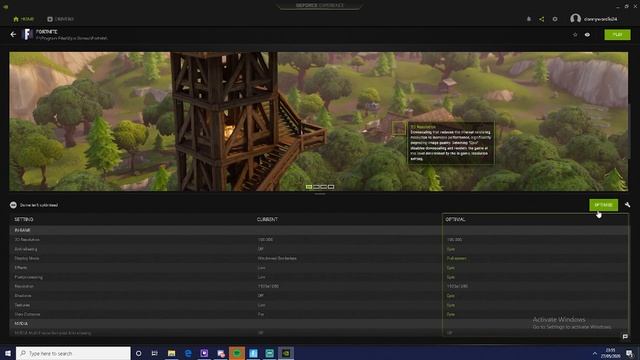Select the Textures setting row

[x=318, y=305]
